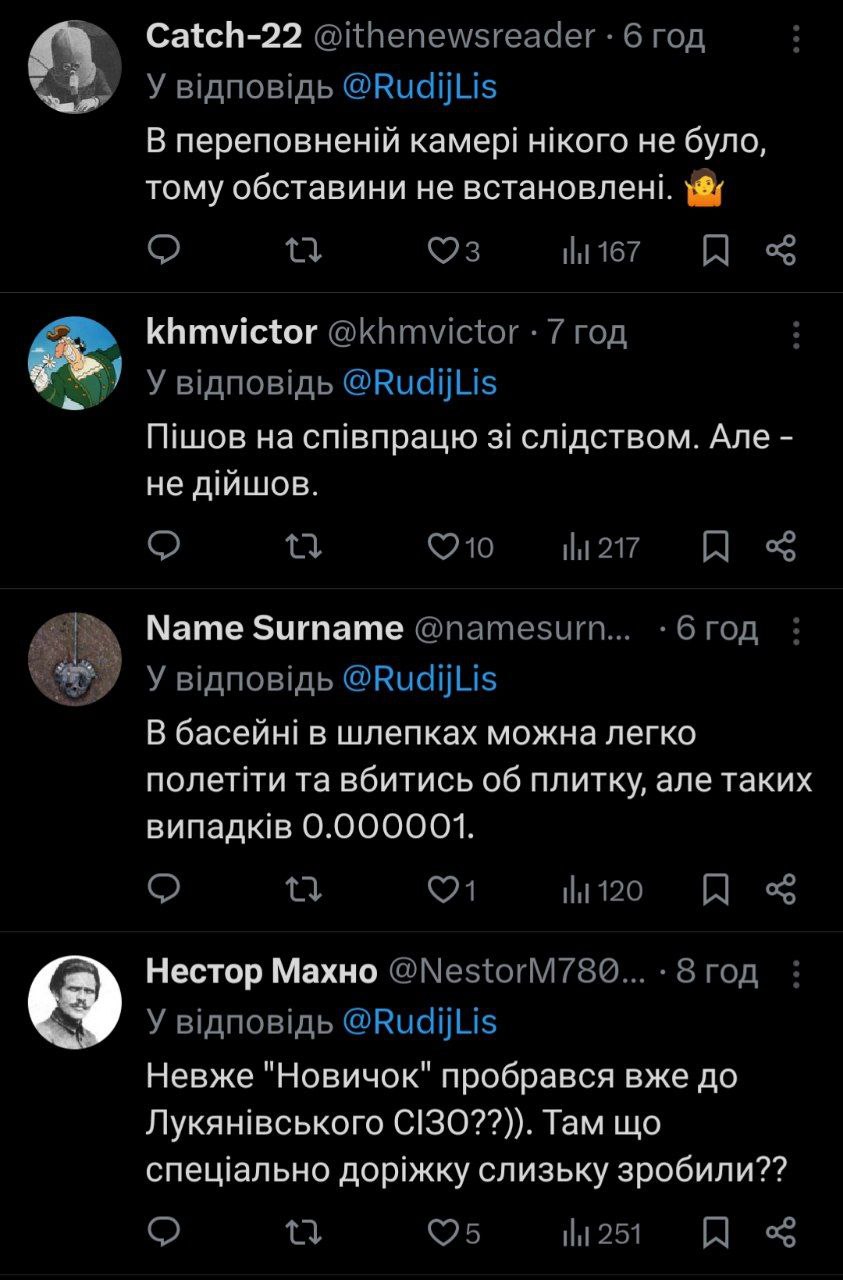This screenshot has height=1280, width=843.
Task: Reply to Catch-22's tweet
Action: [x=164, y=250]
